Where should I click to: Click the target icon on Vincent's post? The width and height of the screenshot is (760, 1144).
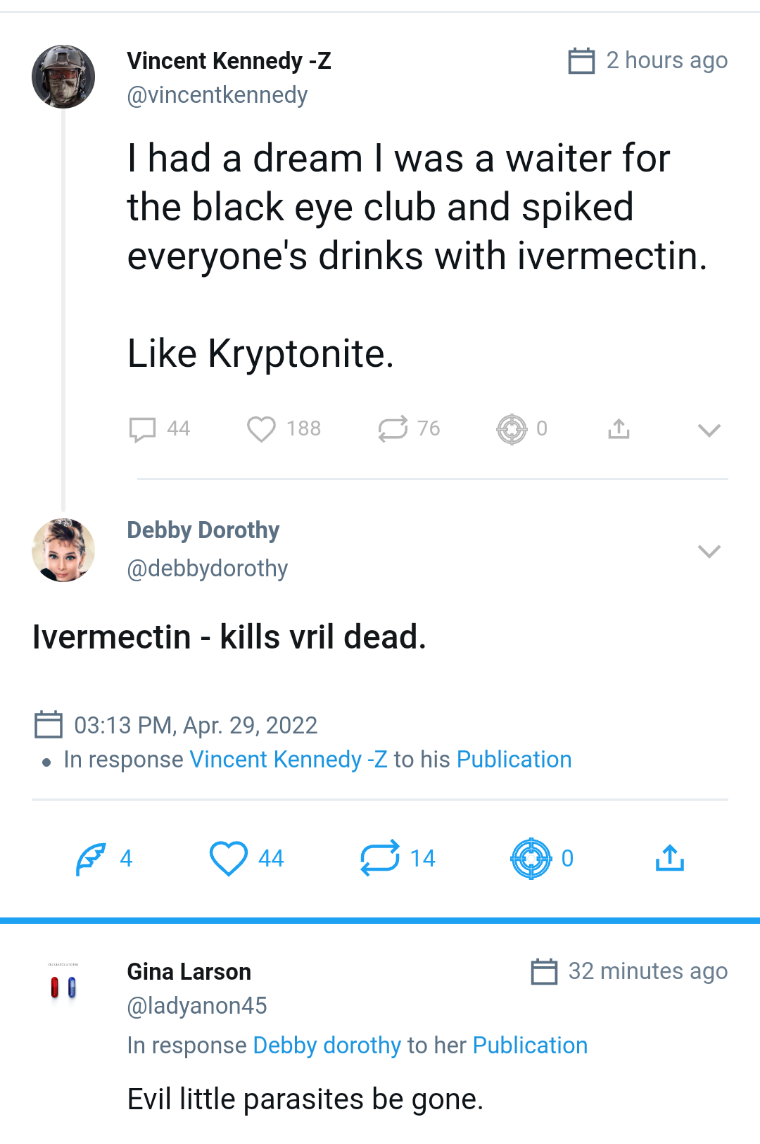pyautogui.click(x=511, y=429)
